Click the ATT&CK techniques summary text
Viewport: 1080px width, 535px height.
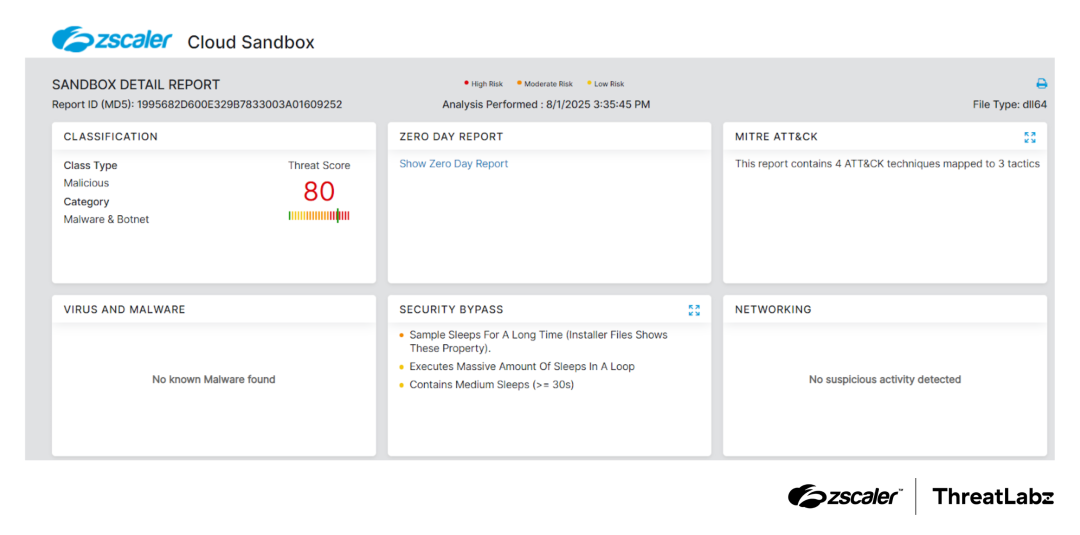[887, 164]
